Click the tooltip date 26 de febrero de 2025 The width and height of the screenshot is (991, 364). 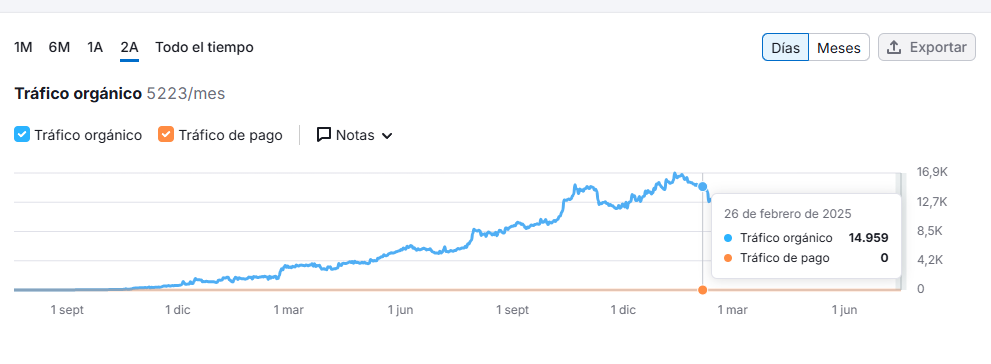(x=787, y=213)
